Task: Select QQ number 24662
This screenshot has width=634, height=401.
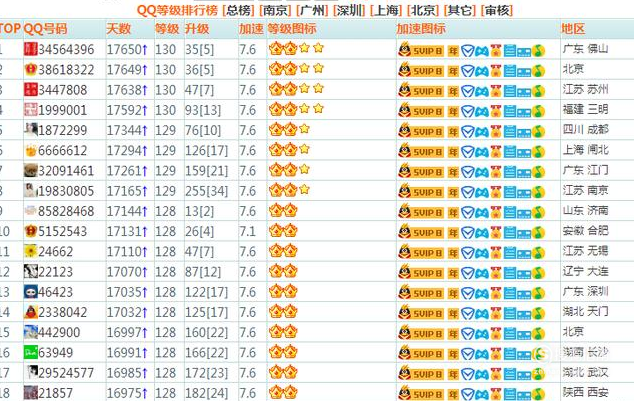Action: click(56, 251)
